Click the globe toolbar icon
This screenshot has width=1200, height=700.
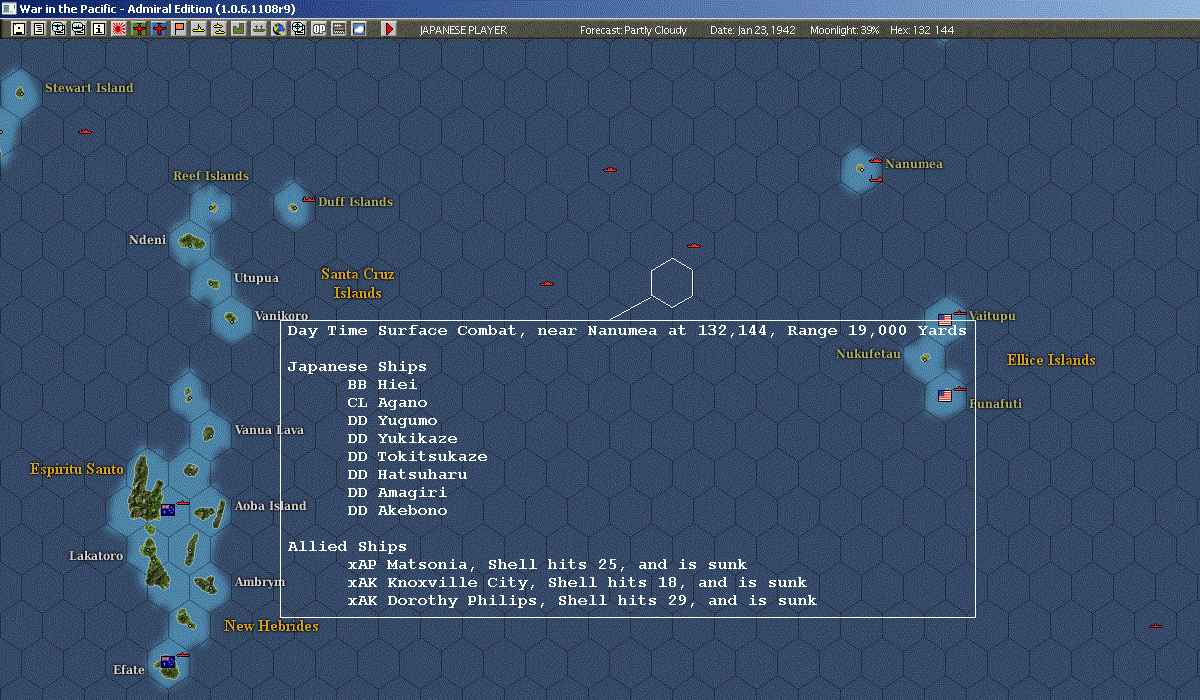279,29
